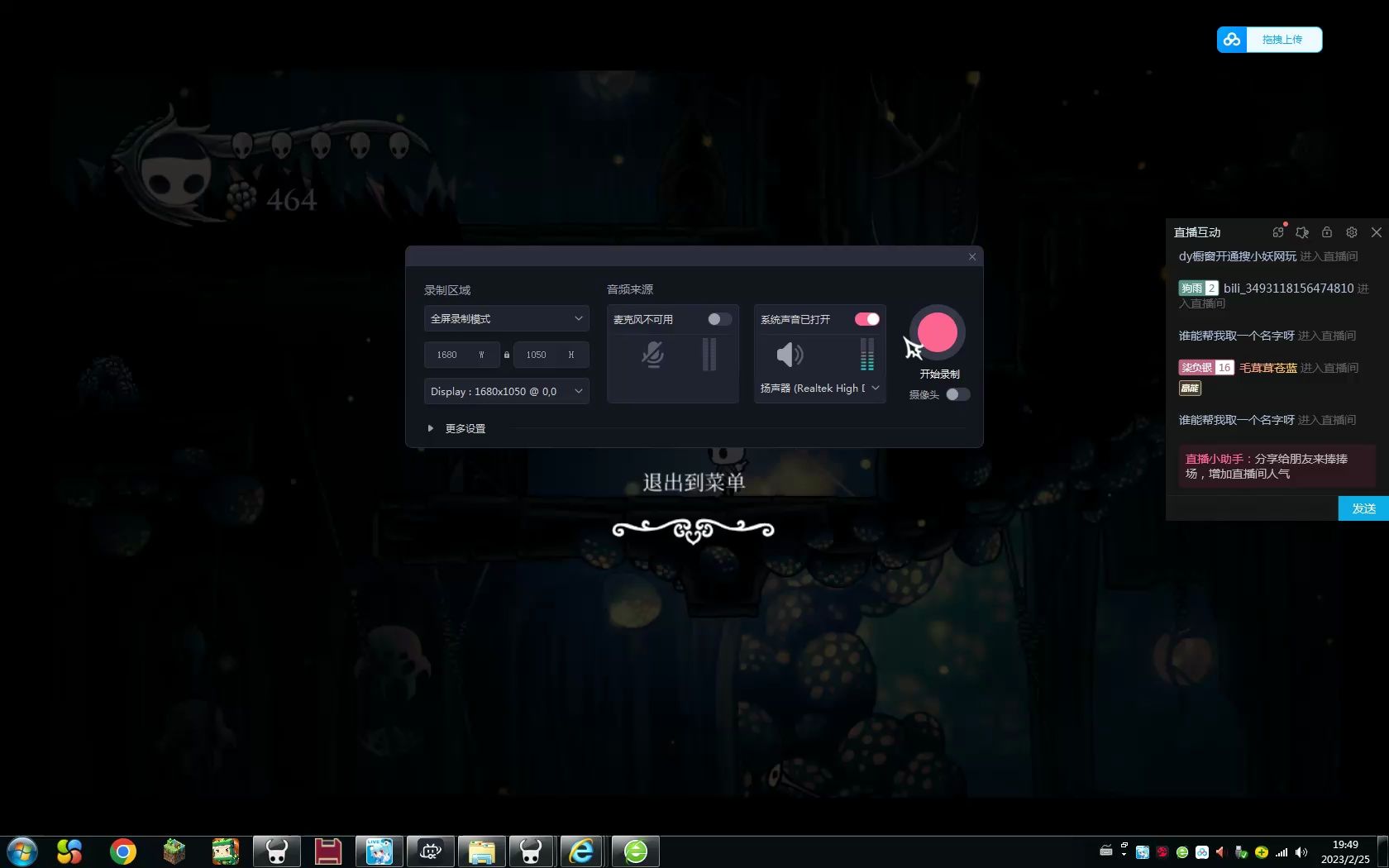Open the 扬声器 (Realtek High) device dropdown
The width and height of the screenshot is (1389, 868).
(819, 388)
